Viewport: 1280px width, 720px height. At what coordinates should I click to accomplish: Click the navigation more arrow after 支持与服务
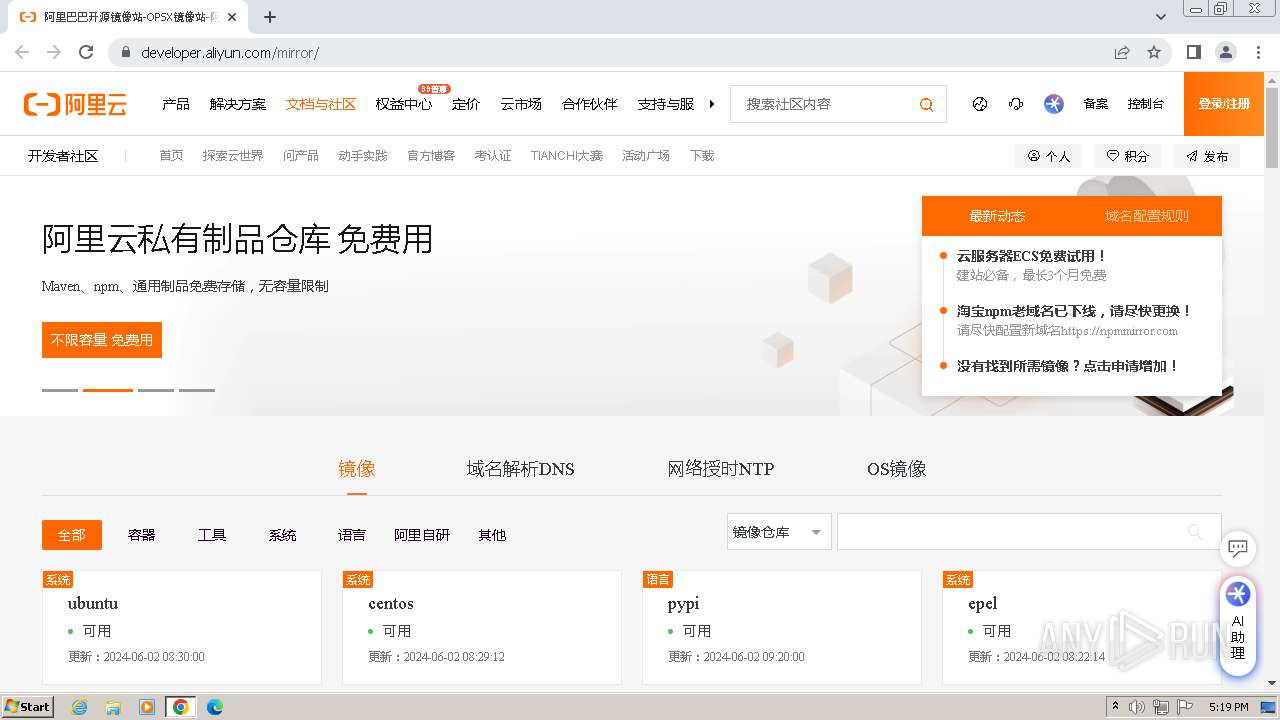tap(712, 104)
